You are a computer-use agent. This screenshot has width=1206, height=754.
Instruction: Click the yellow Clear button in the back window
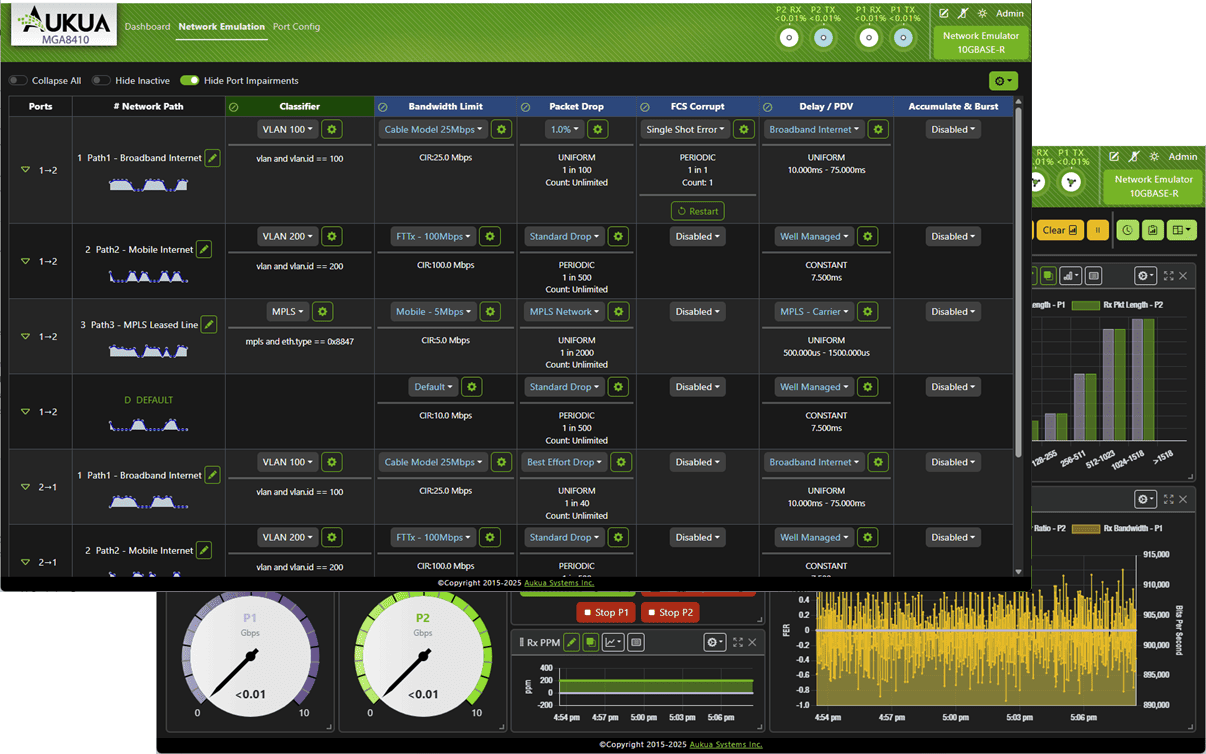coord(1058,230)
